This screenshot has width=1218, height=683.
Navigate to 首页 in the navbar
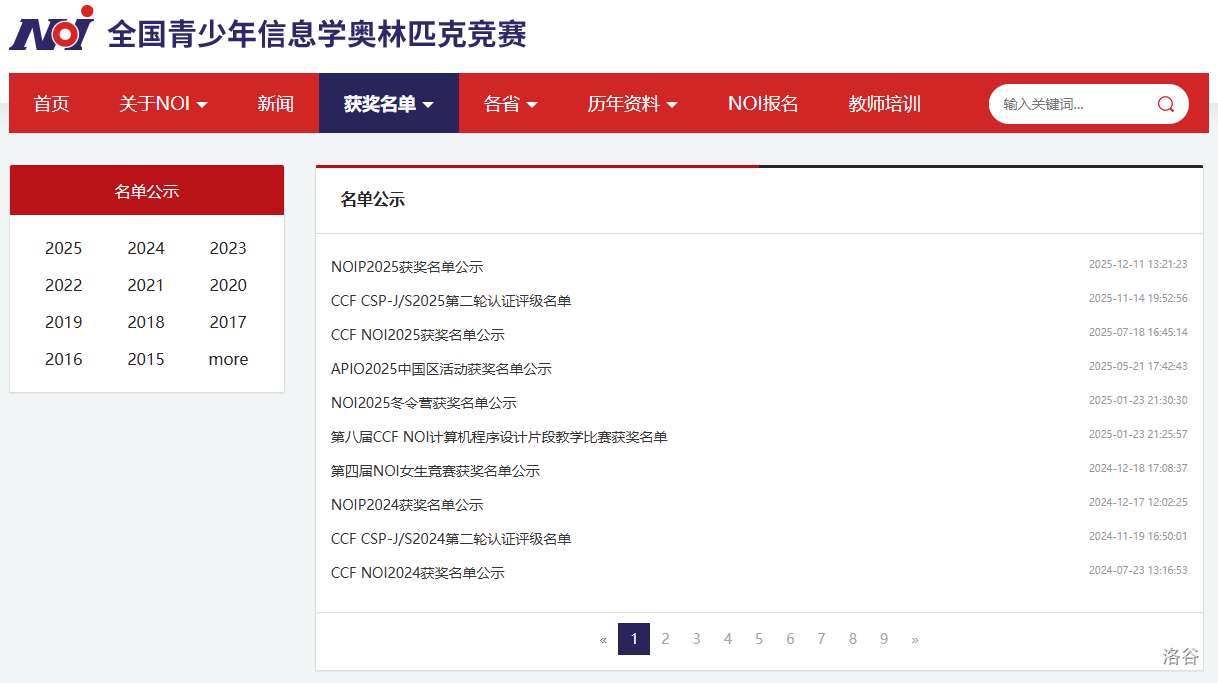click(51, 104)
